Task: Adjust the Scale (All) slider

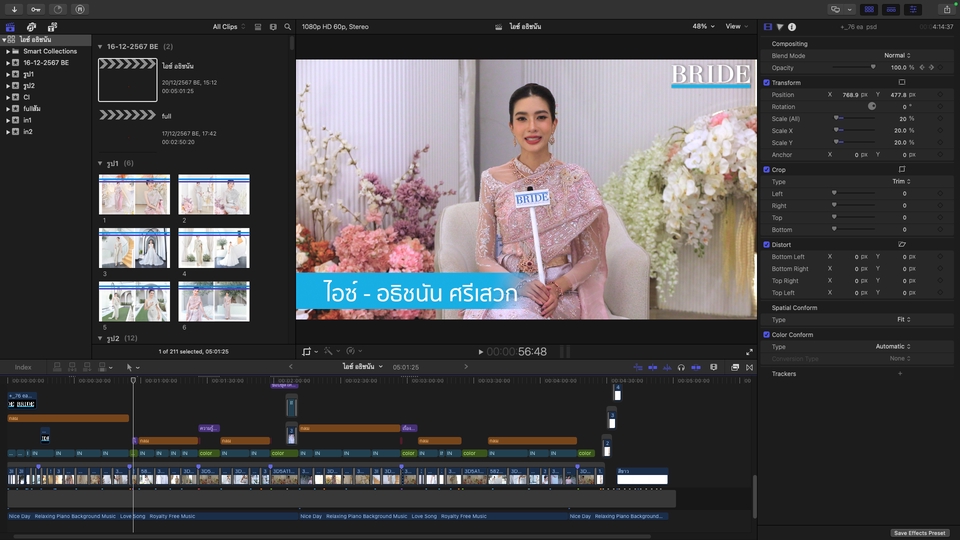Action: [853, 118]
